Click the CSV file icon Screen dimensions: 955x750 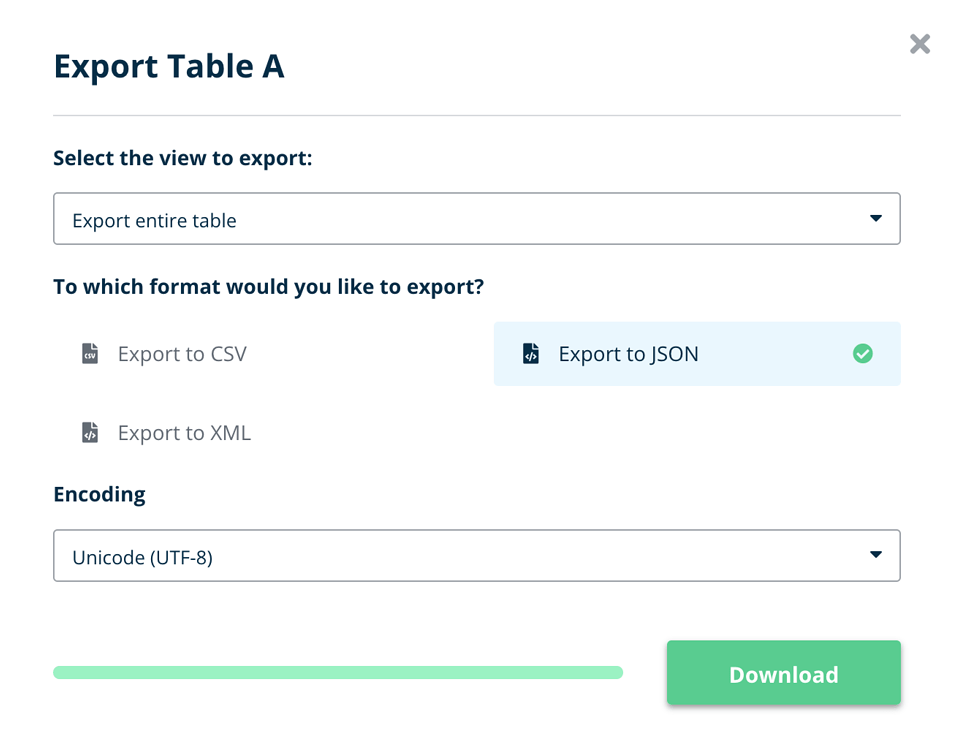(x=90, y=353)
